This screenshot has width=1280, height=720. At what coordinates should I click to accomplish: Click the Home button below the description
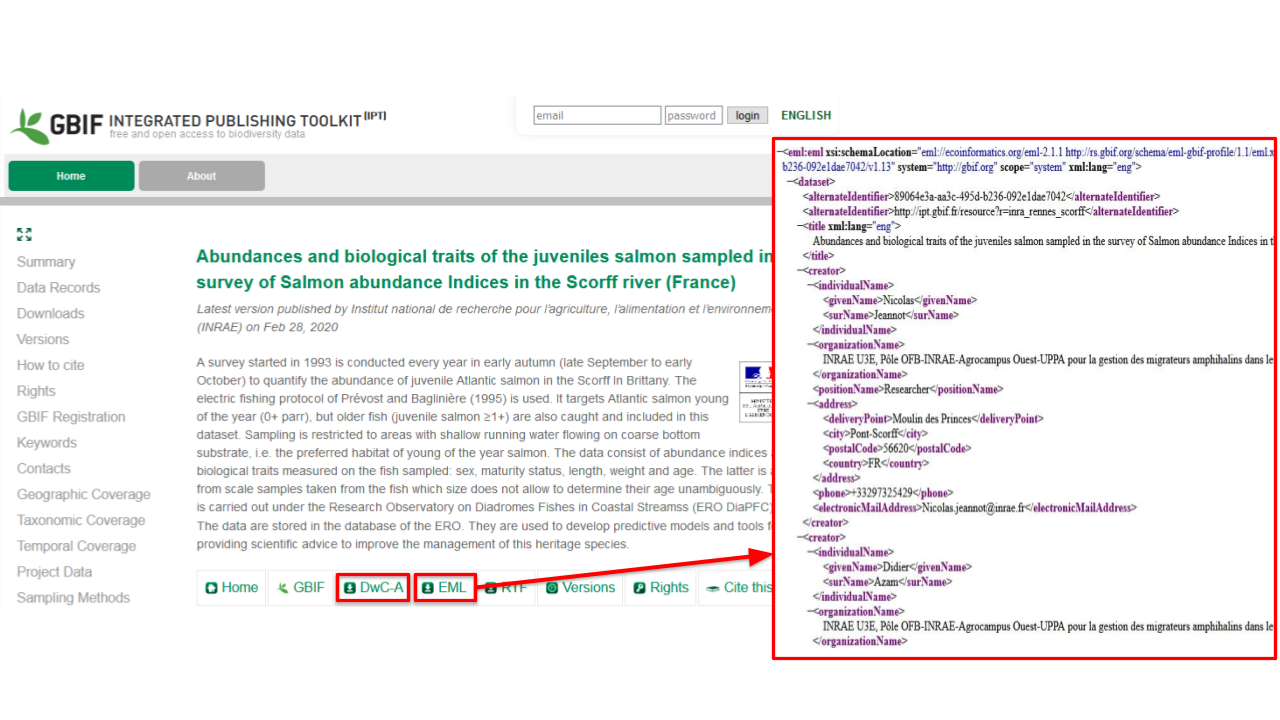tap(231, 588)
